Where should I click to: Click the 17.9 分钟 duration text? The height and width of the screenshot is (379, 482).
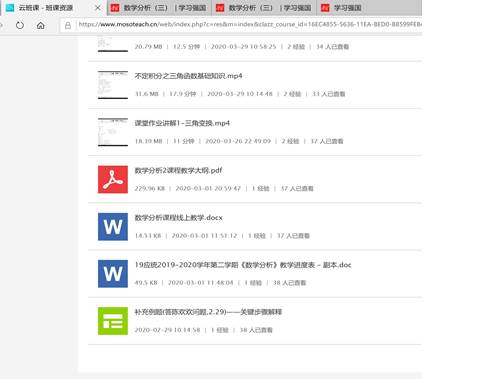[x=183, y=94]
